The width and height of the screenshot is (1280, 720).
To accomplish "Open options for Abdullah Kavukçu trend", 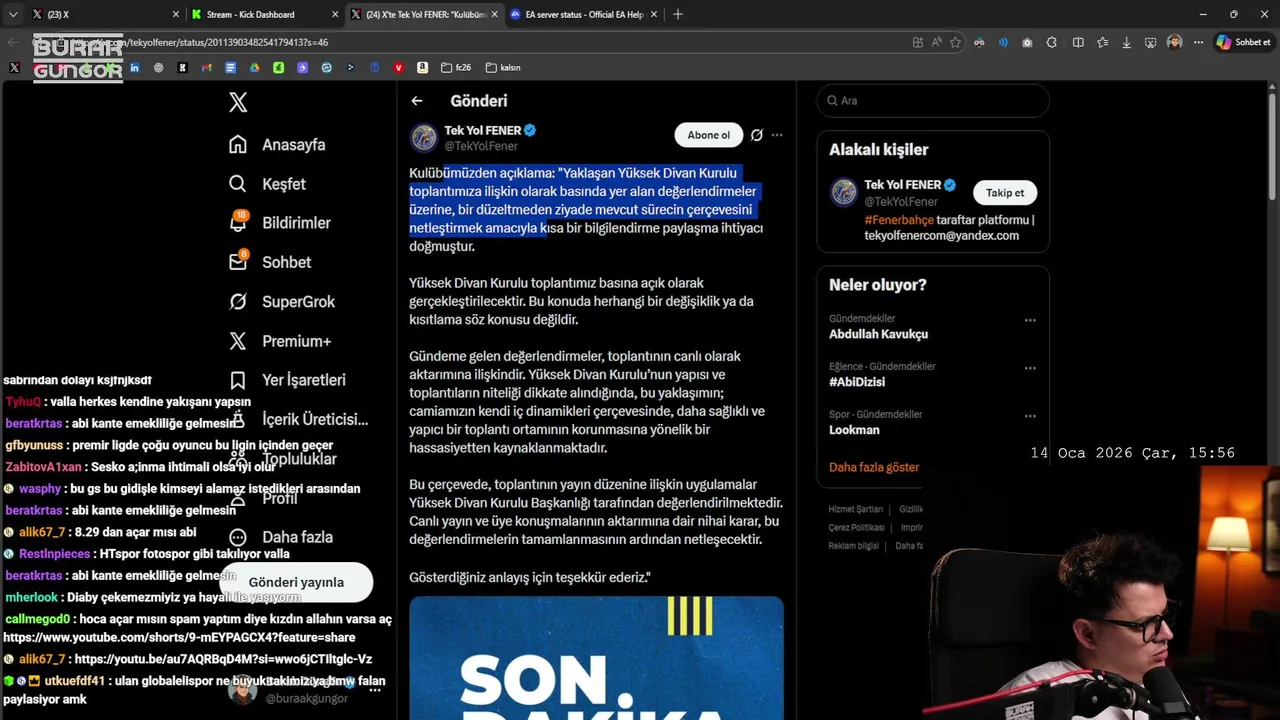I will (x=1030, y=321).
